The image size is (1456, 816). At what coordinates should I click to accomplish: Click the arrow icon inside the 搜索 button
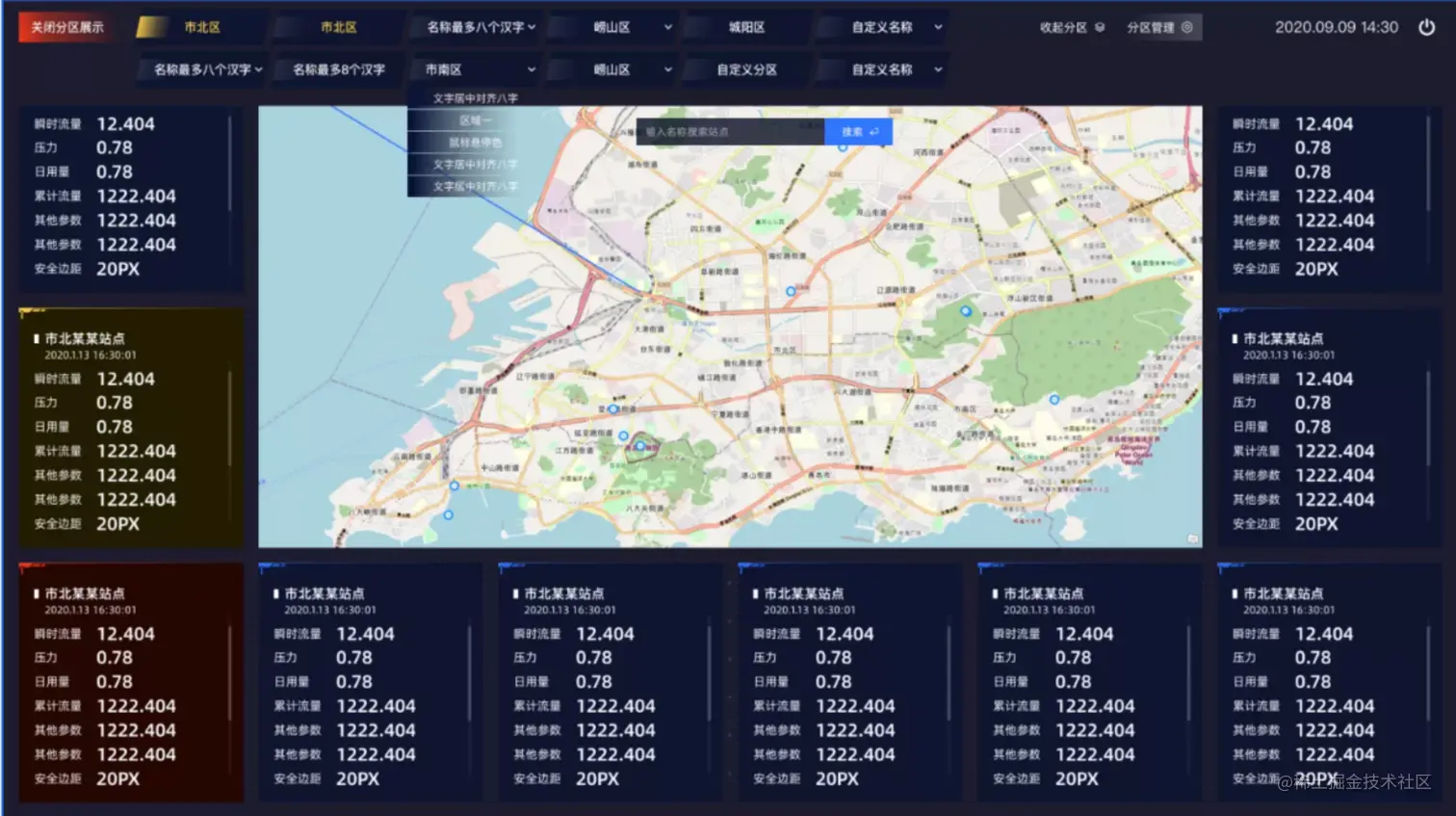tap(873, 131)
